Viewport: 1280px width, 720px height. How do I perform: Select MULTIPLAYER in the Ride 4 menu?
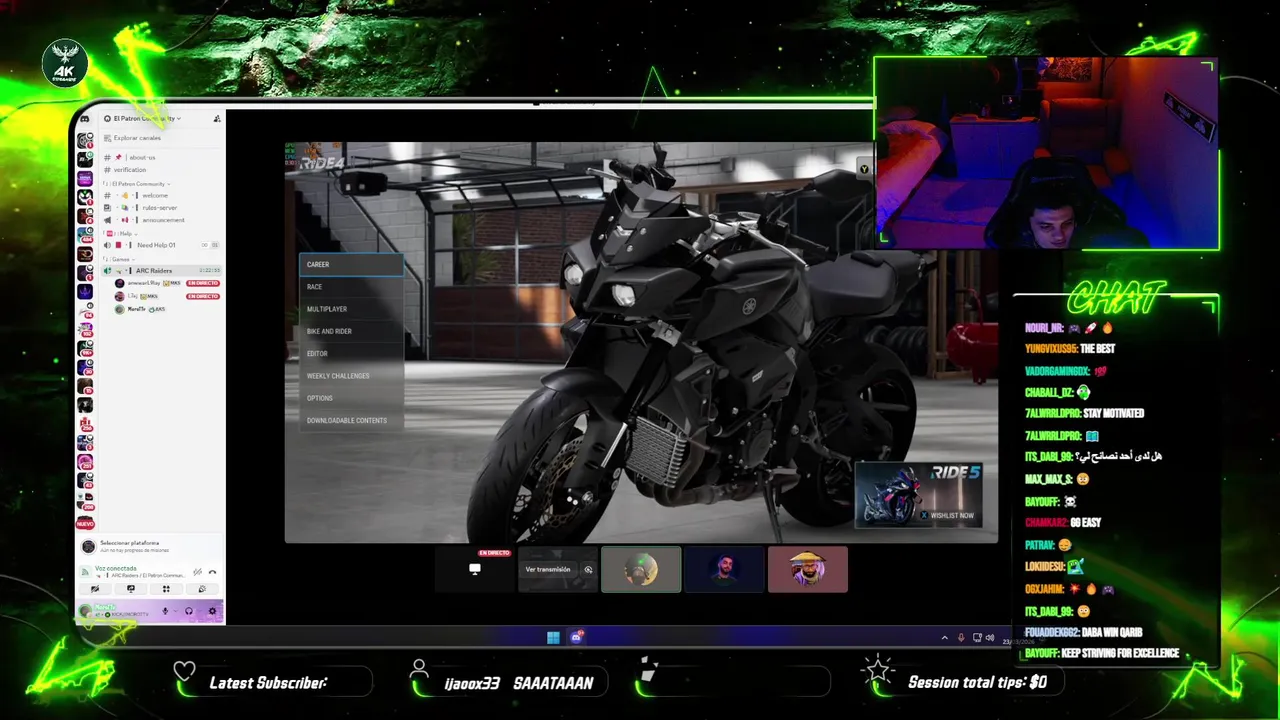[x=351, y=309]
